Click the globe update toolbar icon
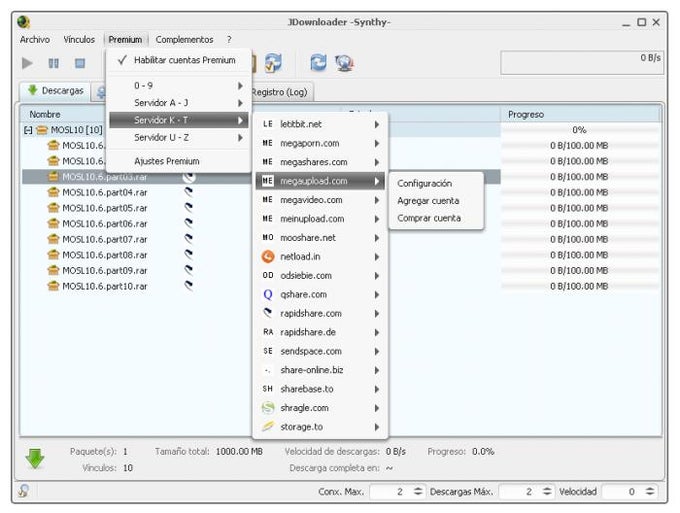 click(x=344, y=63)
